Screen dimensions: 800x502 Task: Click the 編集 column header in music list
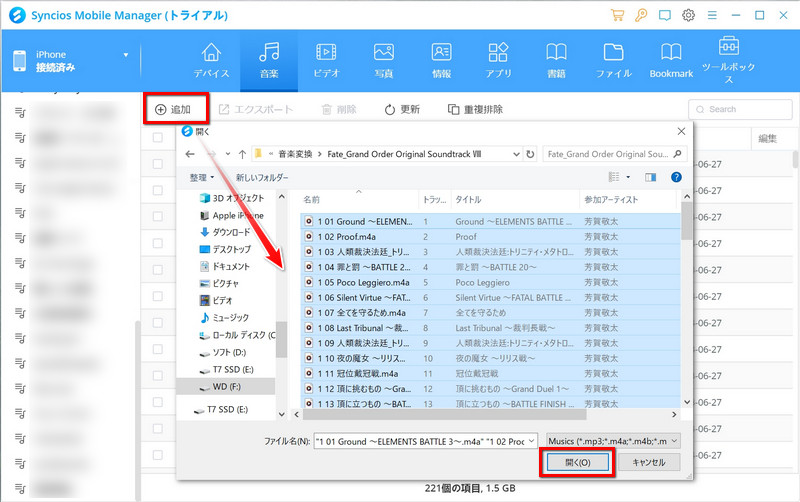pos(767,138)
